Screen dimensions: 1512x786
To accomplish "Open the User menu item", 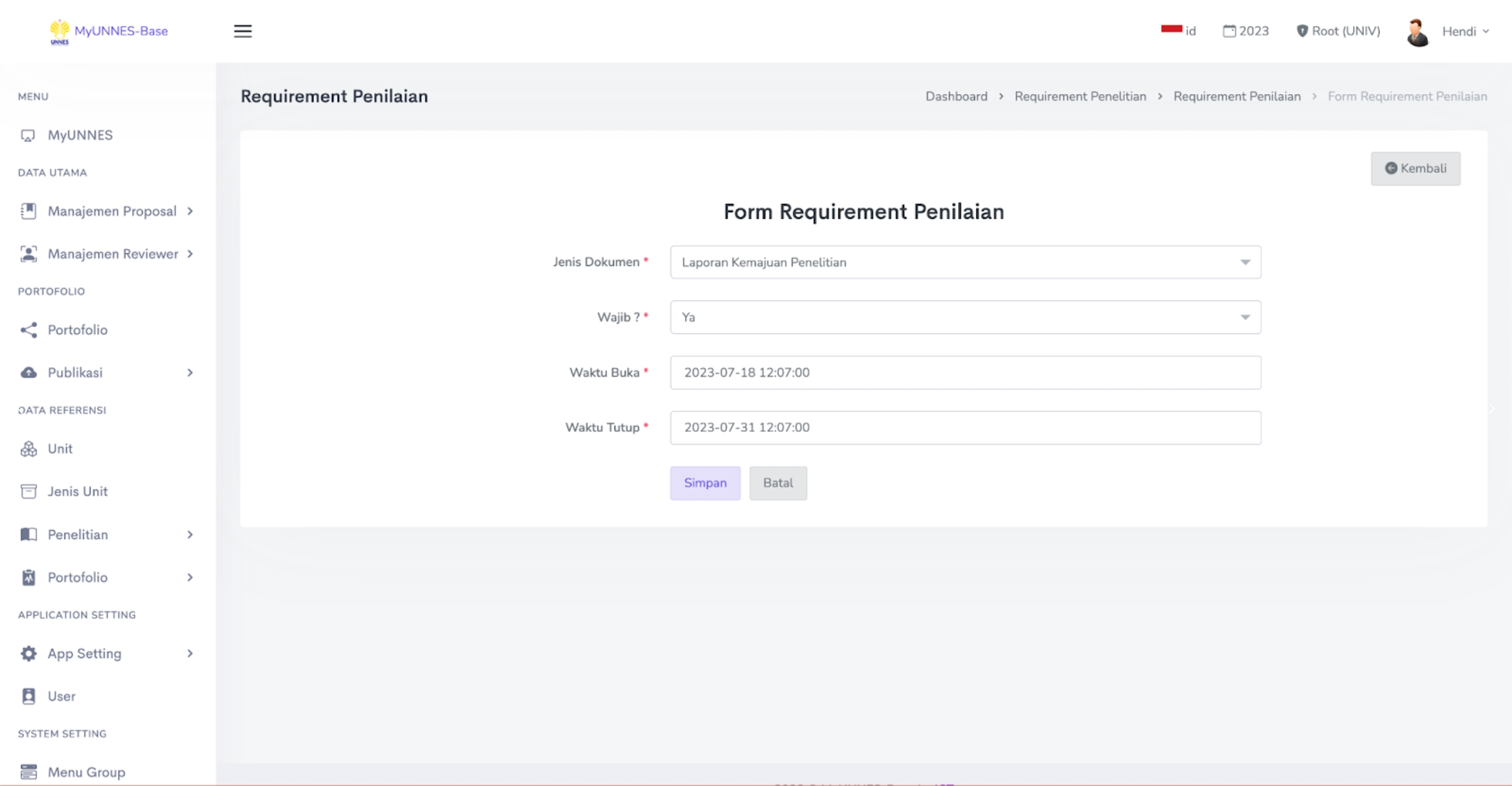I will point(61,696).
